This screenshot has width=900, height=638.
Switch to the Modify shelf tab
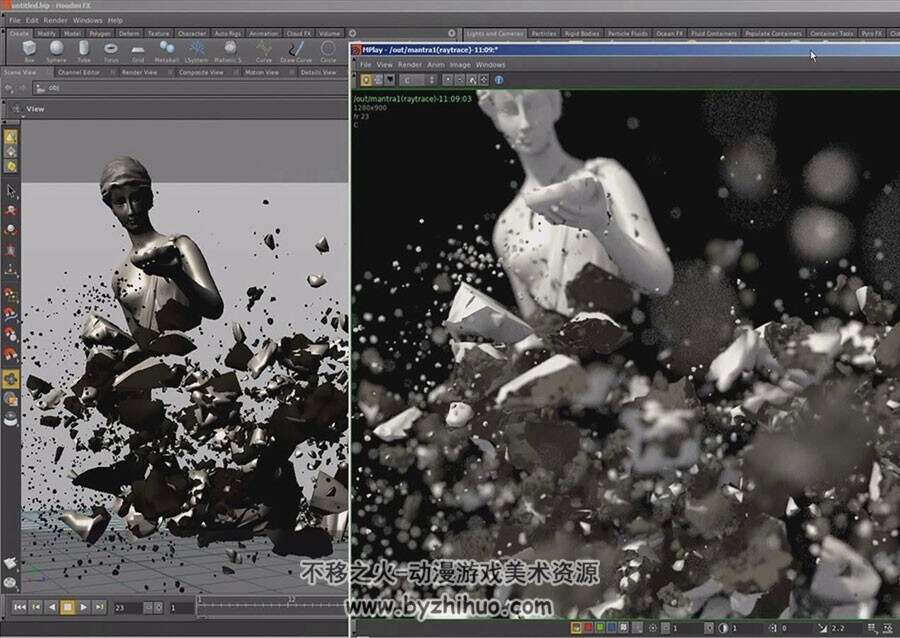point(46,33)
